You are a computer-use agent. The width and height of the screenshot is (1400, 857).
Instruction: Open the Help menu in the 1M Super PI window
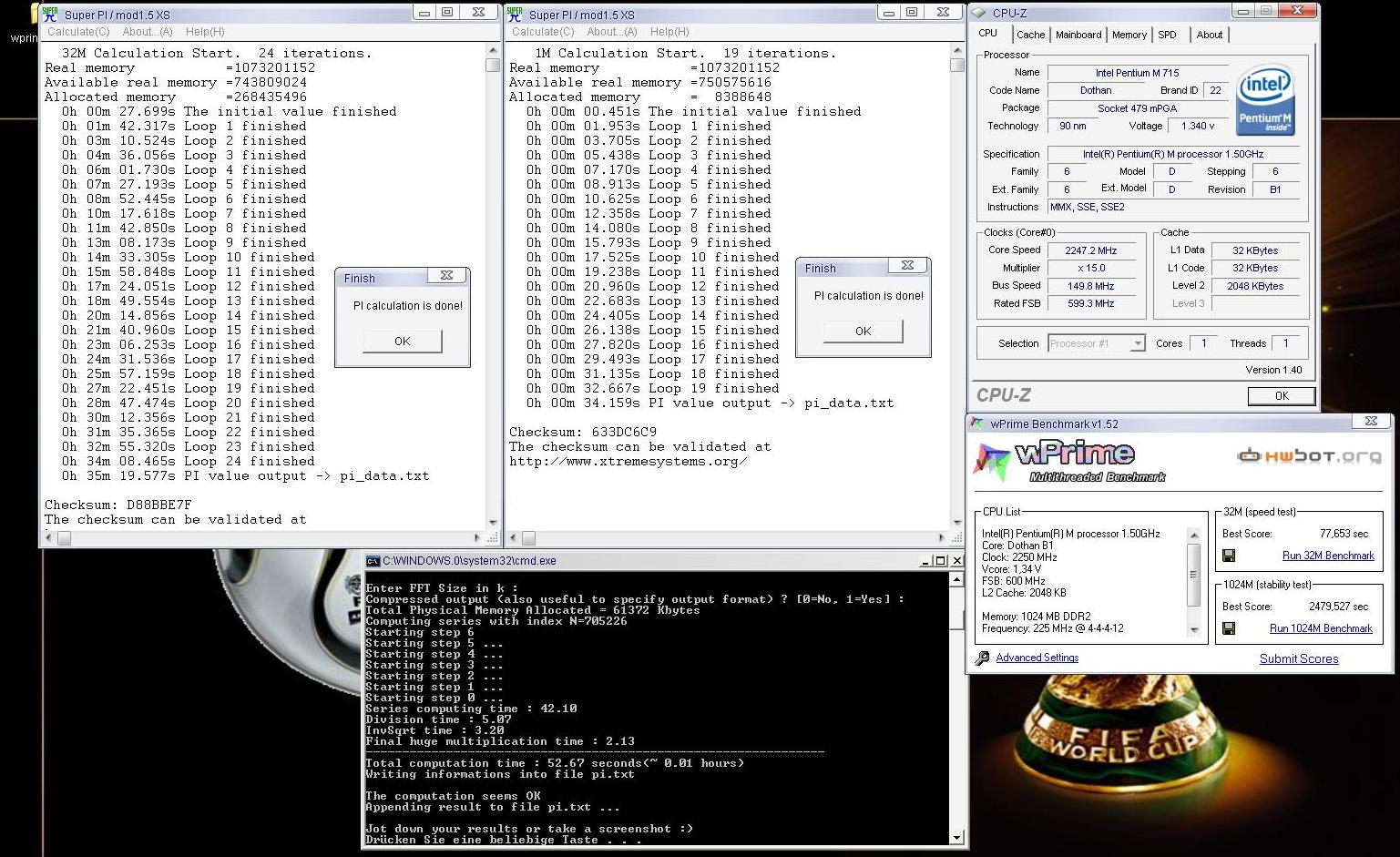pyautogui.click(x=669, y=32)
